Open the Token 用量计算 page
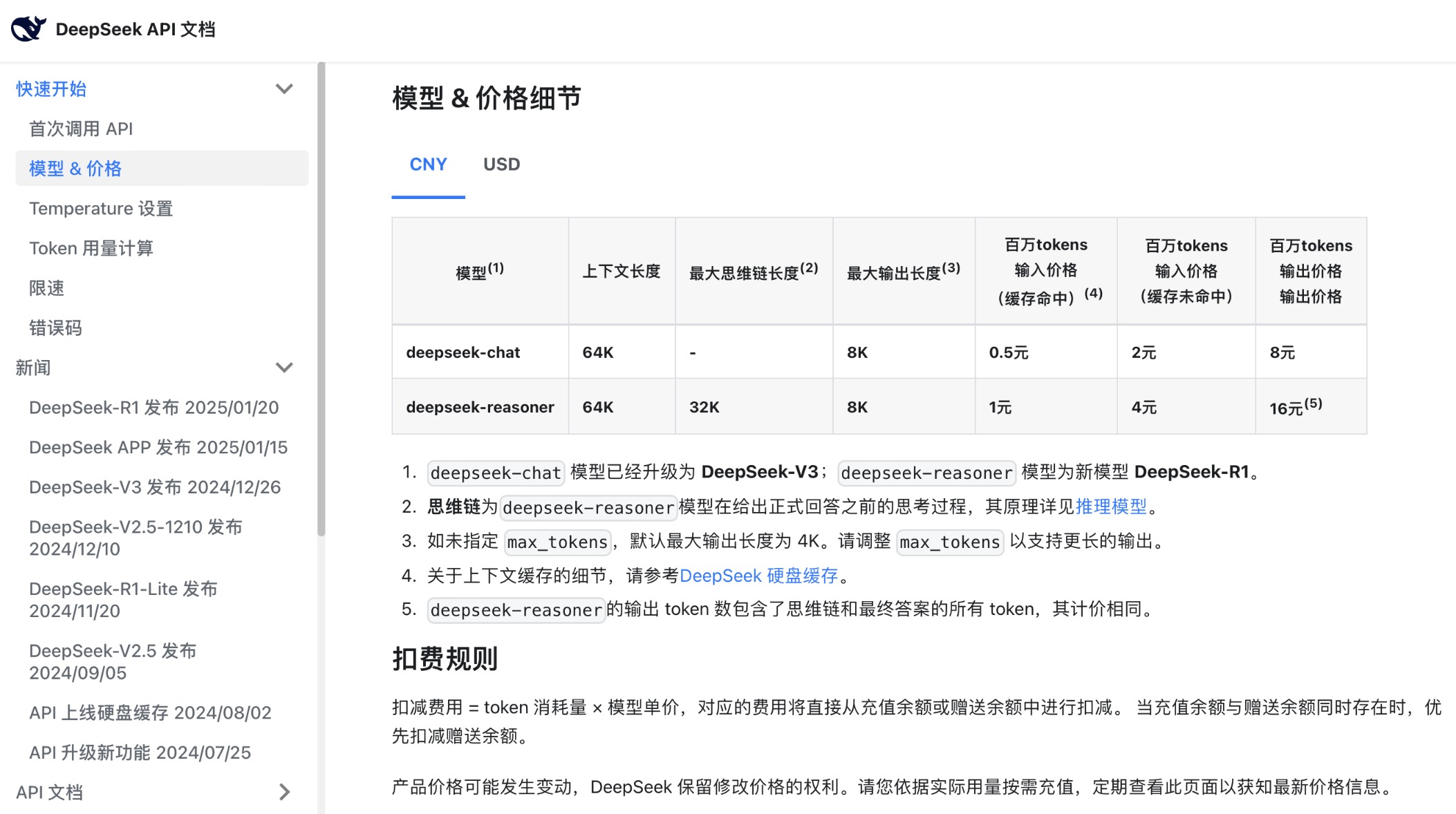1456x814 pixels. 92,248
